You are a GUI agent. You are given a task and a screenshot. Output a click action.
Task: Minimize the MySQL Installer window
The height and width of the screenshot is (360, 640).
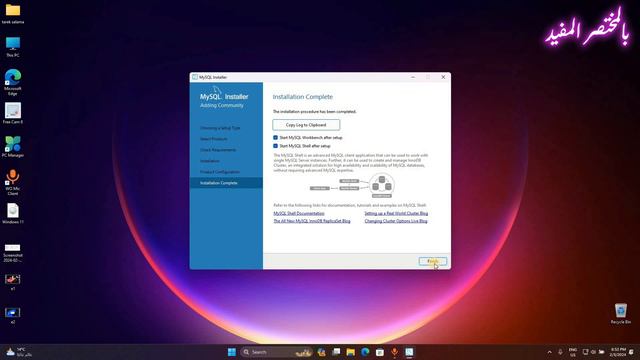[x=413, y=77]
